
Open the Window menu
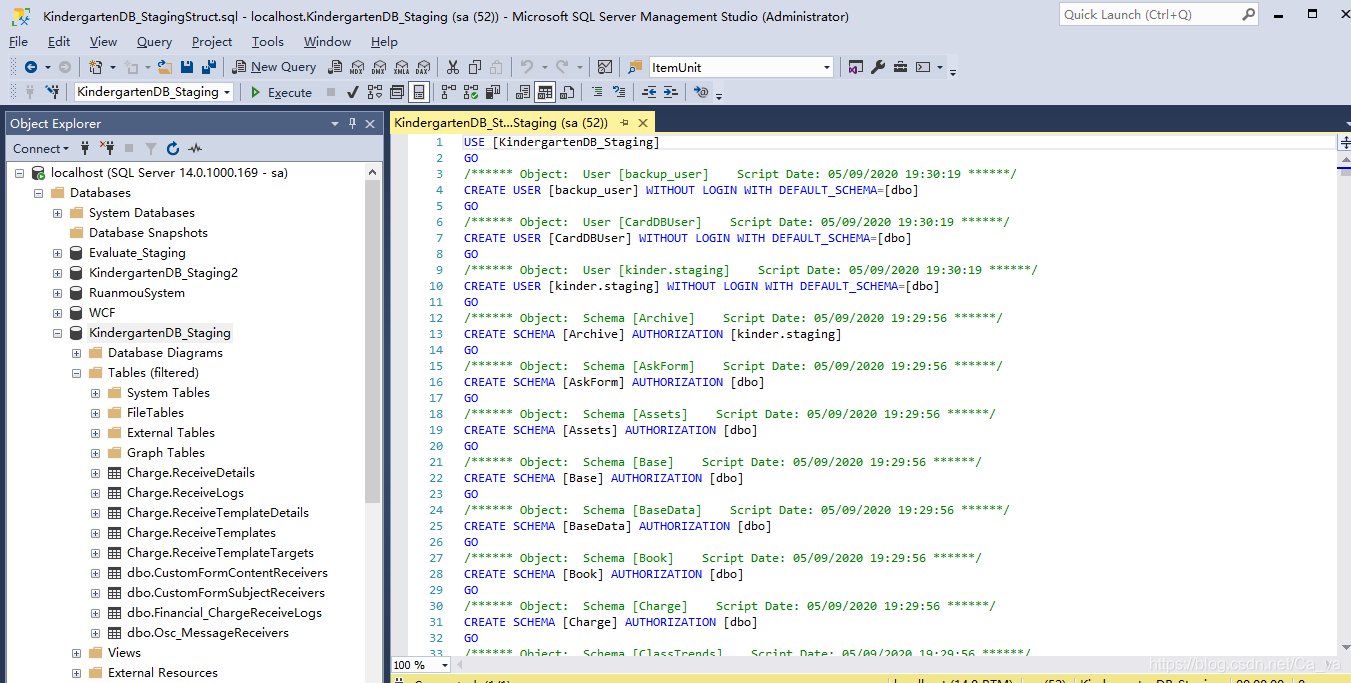[x=327, y=41]
